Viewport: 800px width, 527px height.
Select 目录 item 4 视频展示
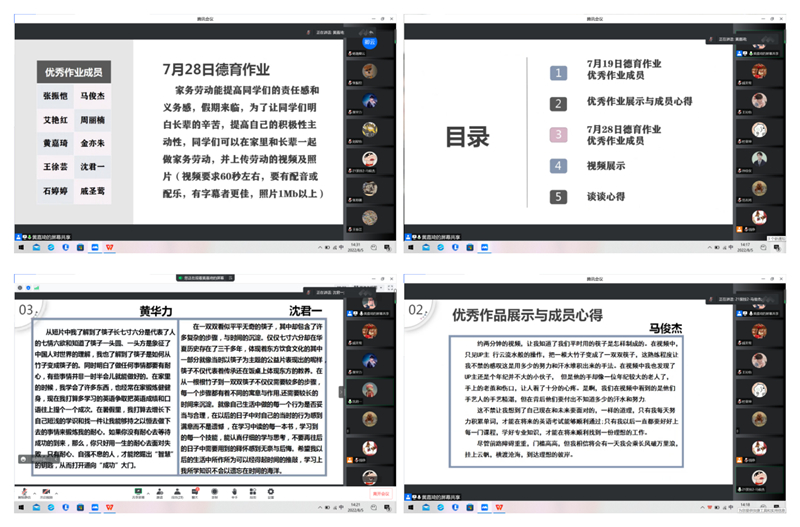coord(606,166)
